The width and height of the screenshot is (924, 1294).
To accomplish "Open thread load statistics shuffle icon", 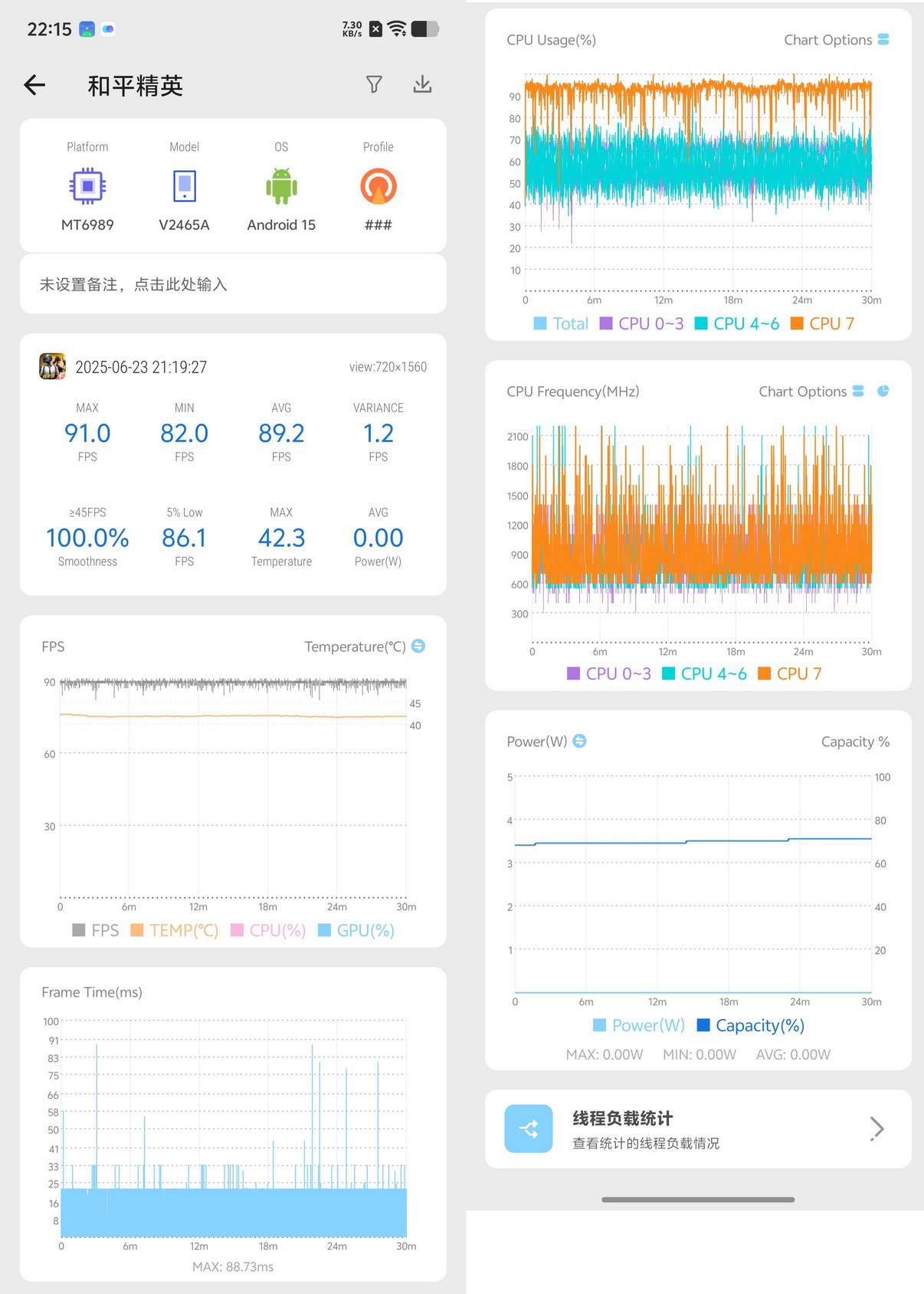I will pyautogui.click(x=529, y=1129).
